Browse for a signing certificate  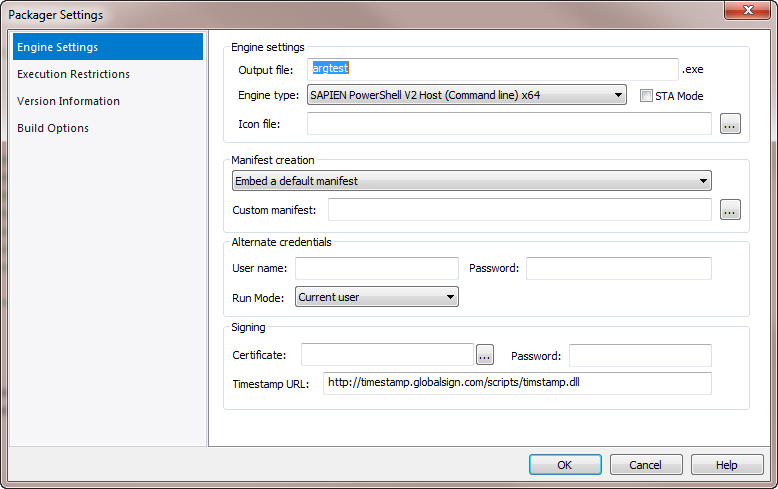(485, 355)
